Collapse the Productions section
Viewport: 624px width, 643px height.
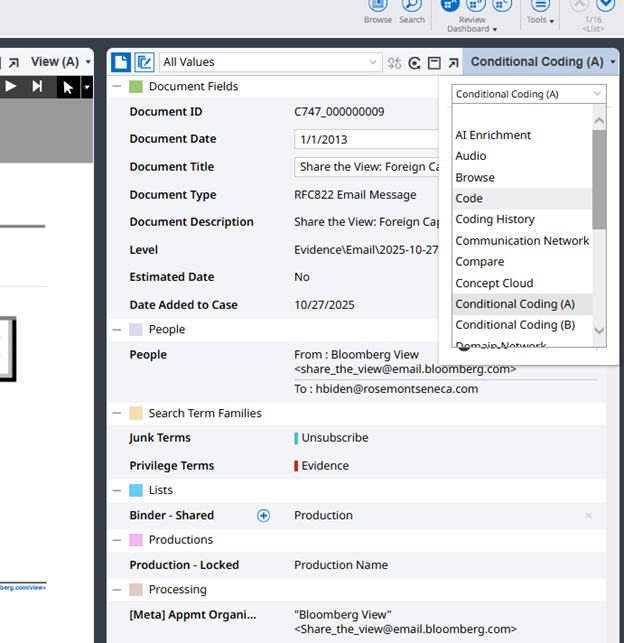pyautogui.click(x=117, y=540)
